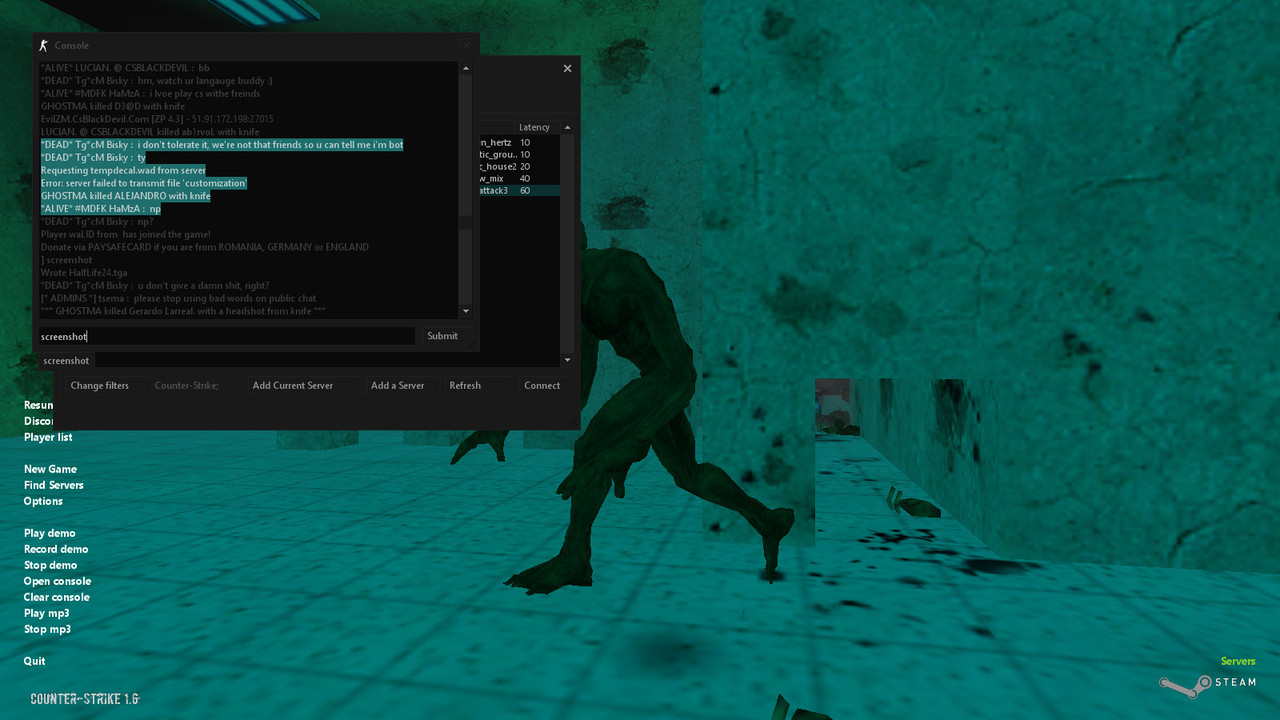Click the console line 'Wrote HalfLife24.tga'
Image resolution: width=1280 pixels, height=720 pixels.
coord(84,272)
